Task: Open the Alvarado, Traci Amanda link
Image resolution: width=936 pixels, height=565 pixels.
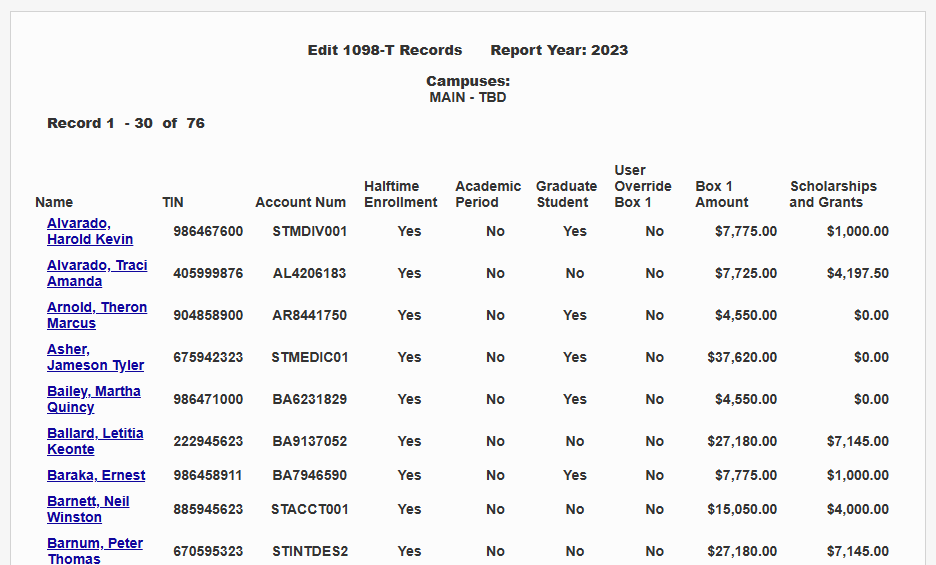Action: [96, 273]
